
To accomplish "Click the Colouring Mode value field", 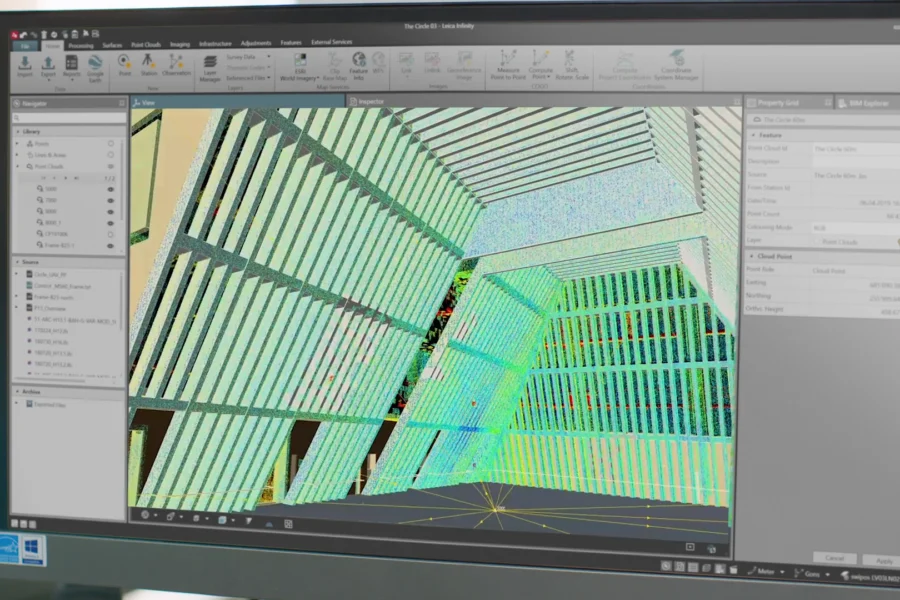I will point(855,228).
